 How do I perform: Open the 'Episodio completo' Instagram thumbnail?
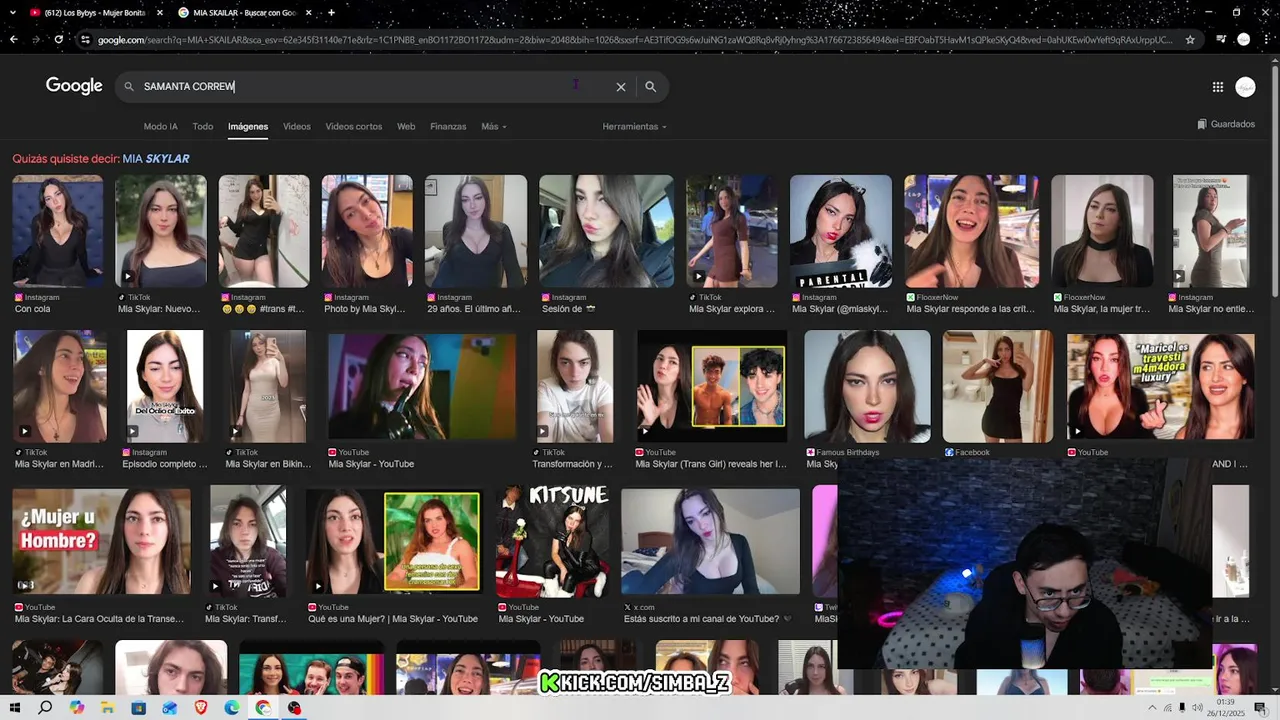pos(165,387)
